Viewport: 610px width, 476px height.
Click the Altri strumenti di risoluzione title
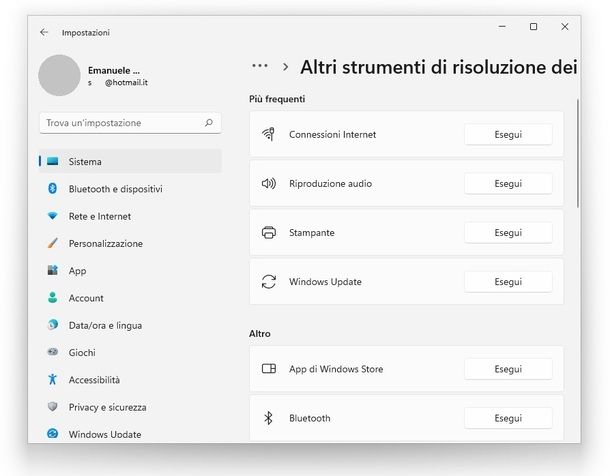click(x=438, y=67)
